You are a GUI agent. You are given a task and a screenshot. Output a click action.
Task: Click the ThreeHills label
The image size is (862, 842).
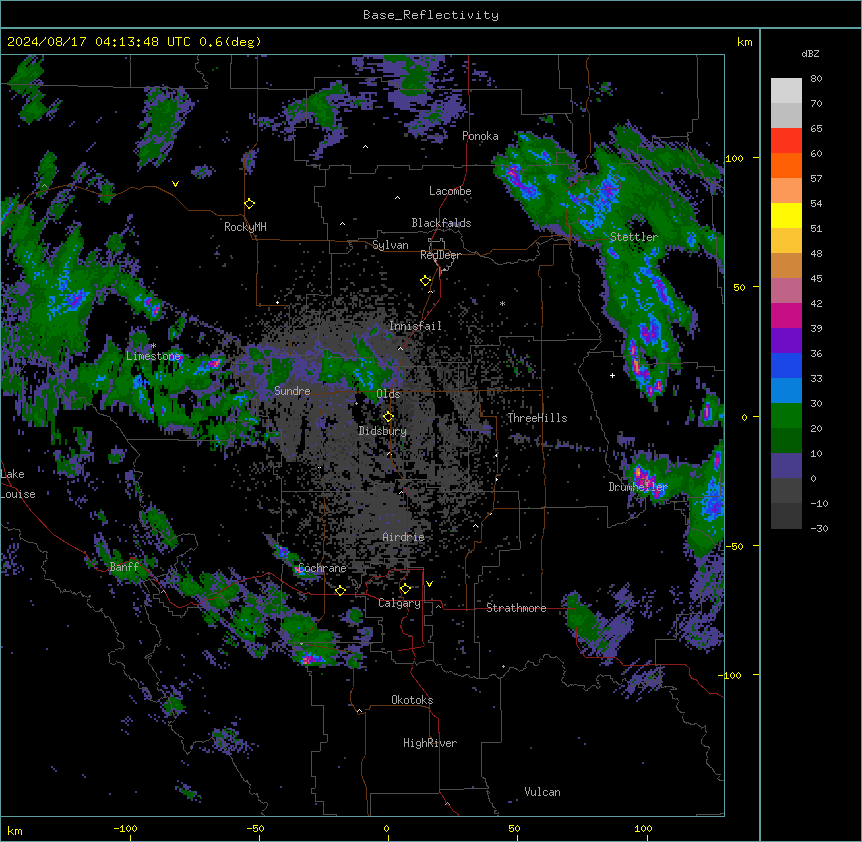click(537, 418)
